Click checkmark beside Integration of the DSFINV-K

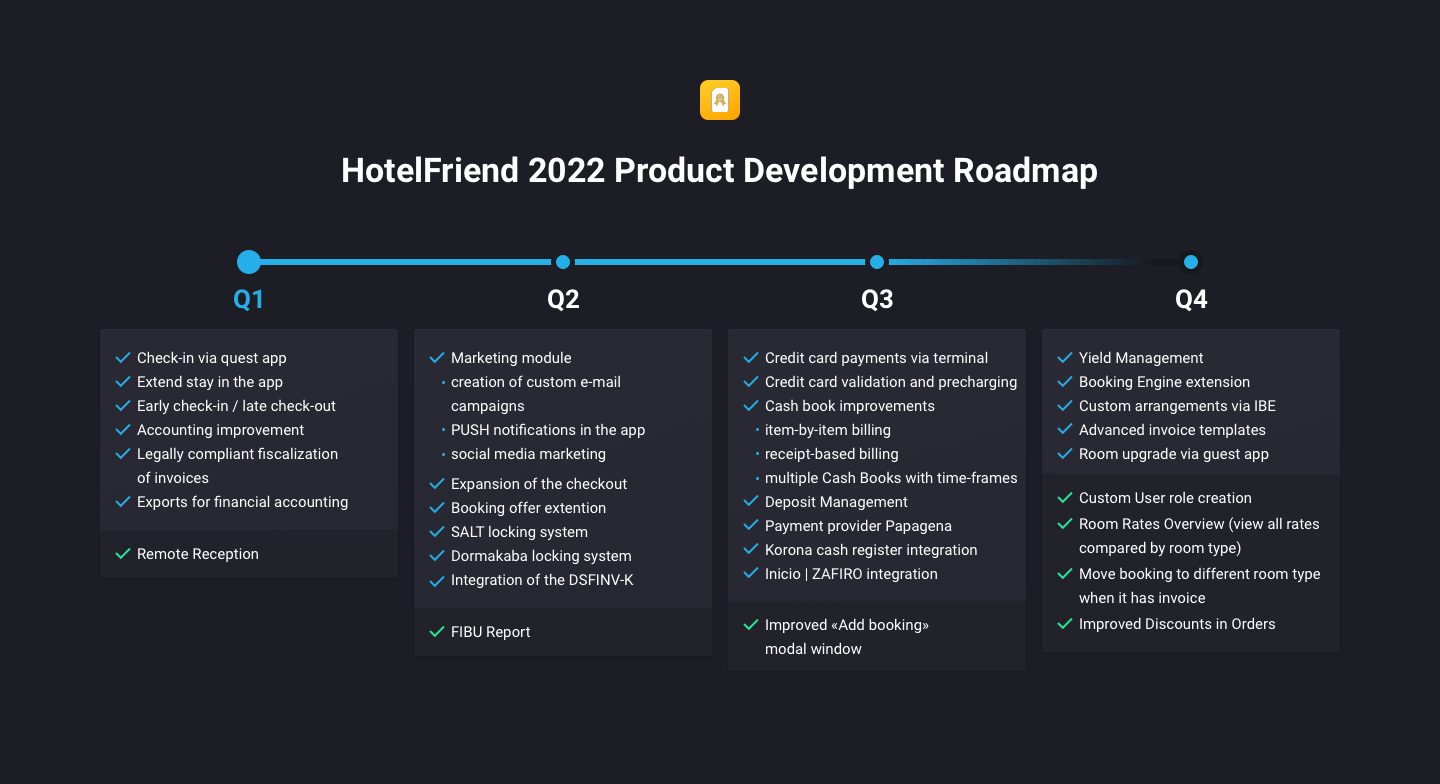coord(437,580)
